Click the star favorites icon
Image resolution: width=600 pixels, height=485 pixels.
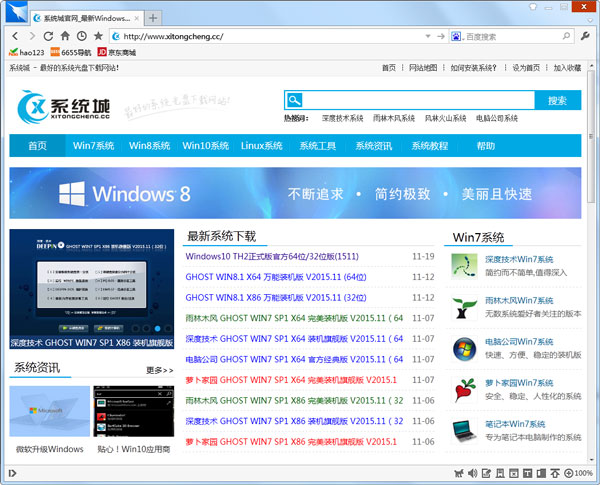click(98, 36)
